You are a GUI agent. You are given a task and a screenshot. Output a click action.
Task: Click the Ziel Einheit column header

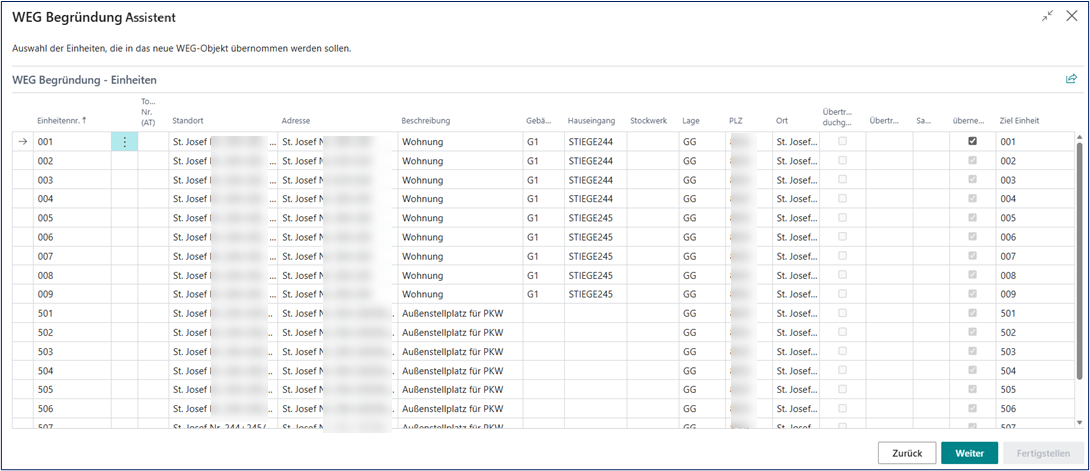(1019, 121)
